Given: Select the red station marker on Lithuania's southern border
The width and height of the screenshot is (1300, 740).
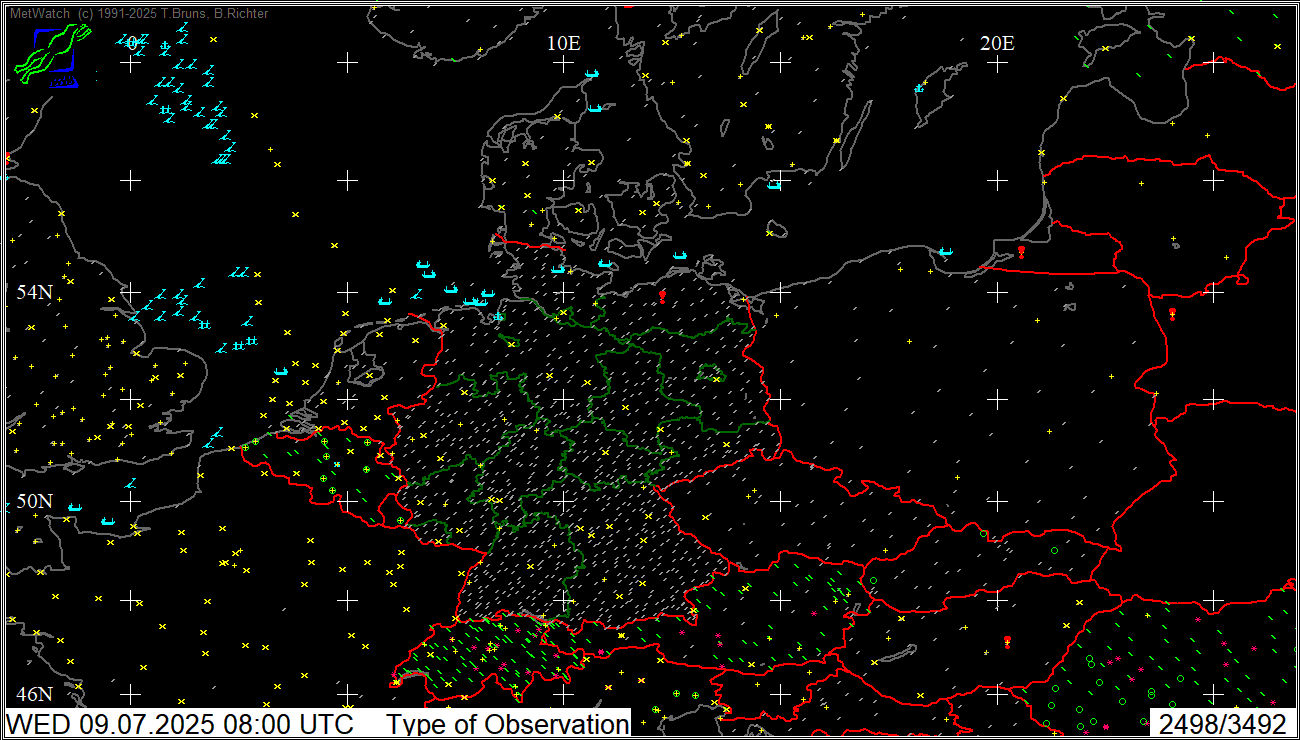Looking at the screenshot, I should 1172,313.
